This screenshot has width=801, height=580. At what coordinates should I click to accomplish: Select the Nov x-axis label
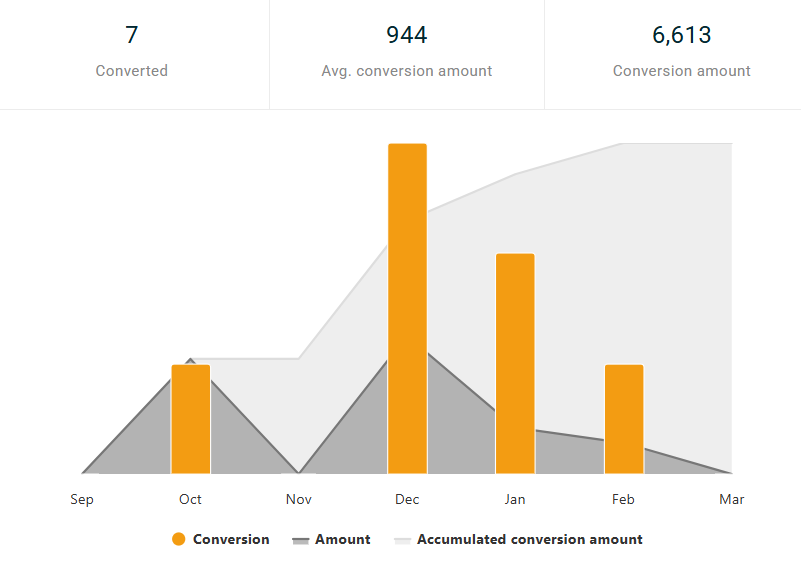click(298, 499)
